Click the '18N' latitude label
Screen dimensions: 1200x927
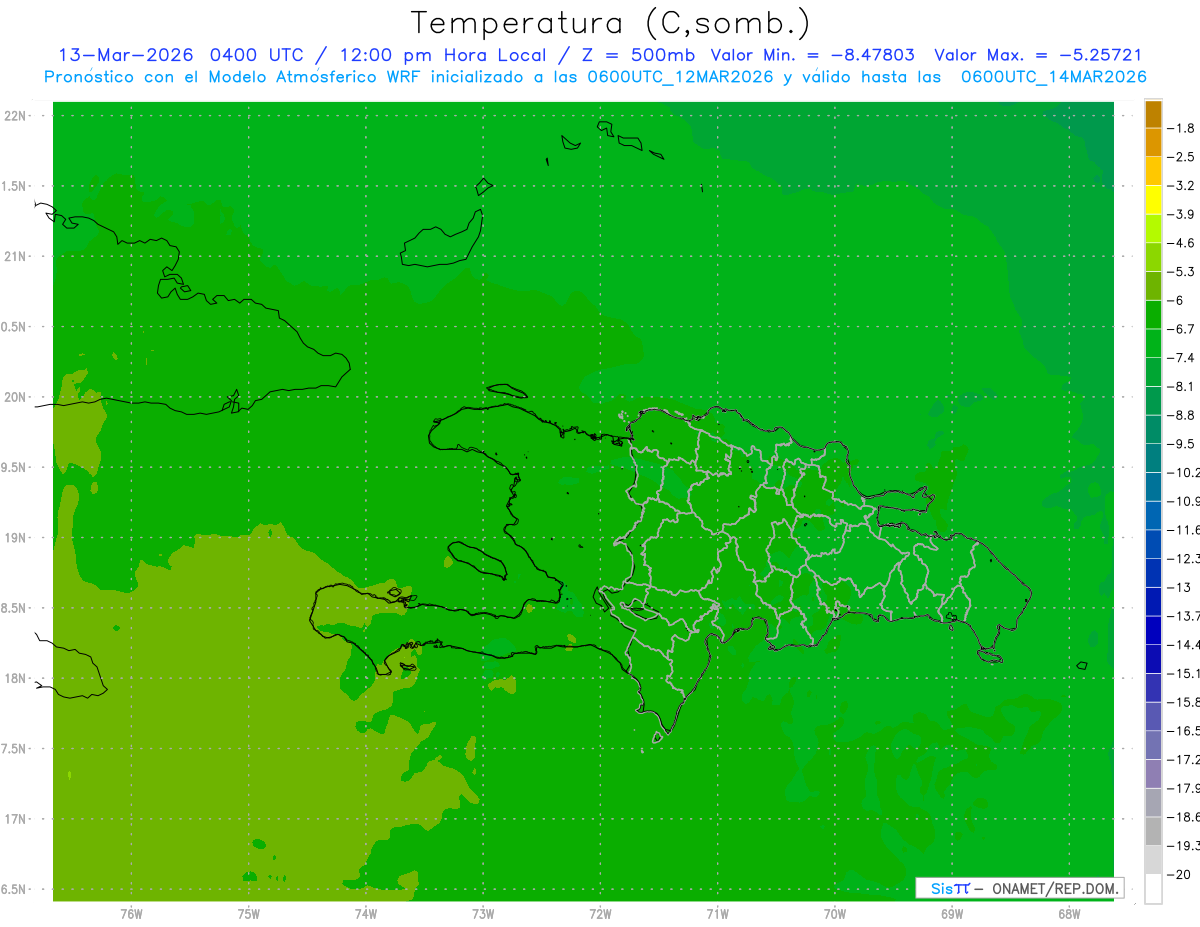(x=17, y=678)
